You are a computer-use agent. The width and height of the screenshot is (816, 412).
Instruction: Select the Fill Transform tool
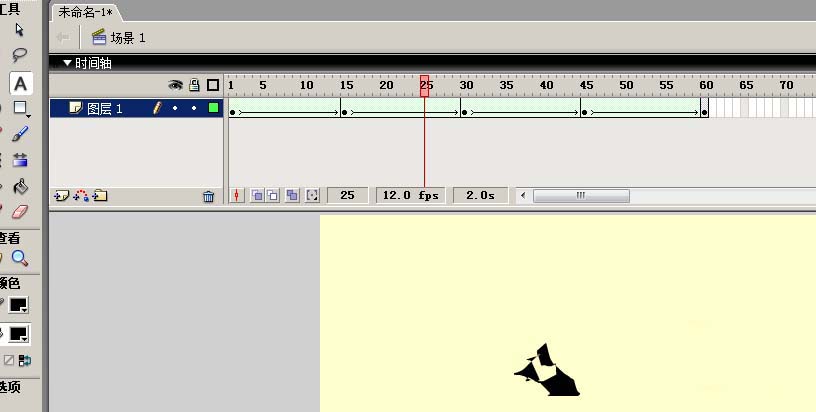coord(20,160)
